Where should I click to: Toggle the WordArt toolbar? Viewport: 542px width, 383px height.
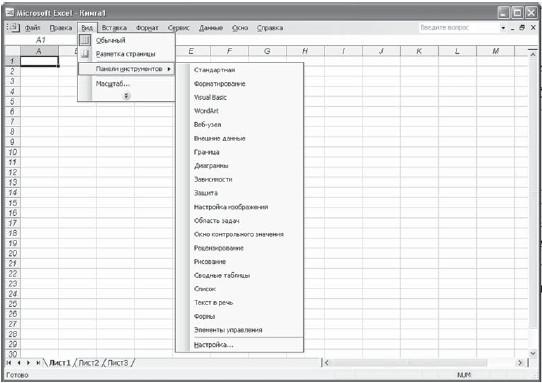point(240,111)
